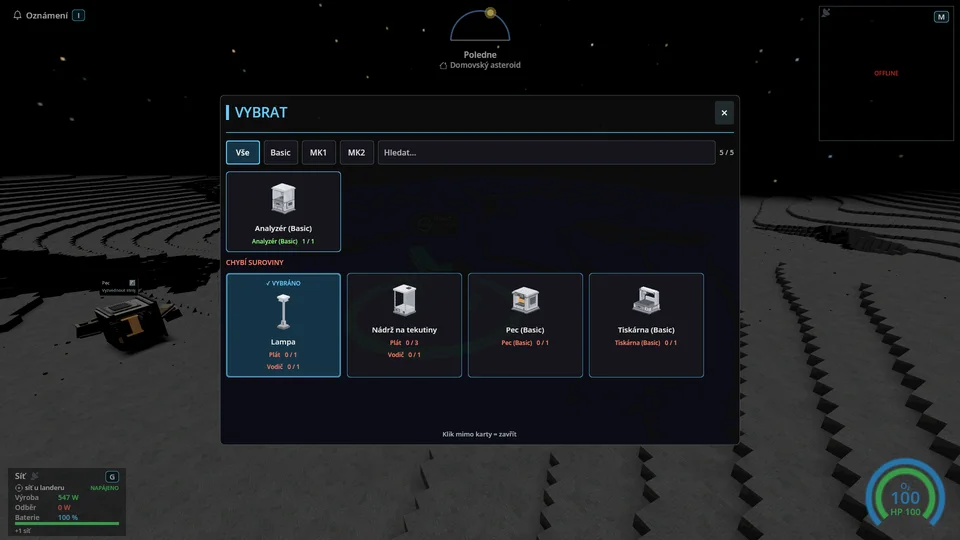960x540 pixels.
Task: Click the 'Analyzér (Basic) 1 / 1' requirement text
Action: 283,241
